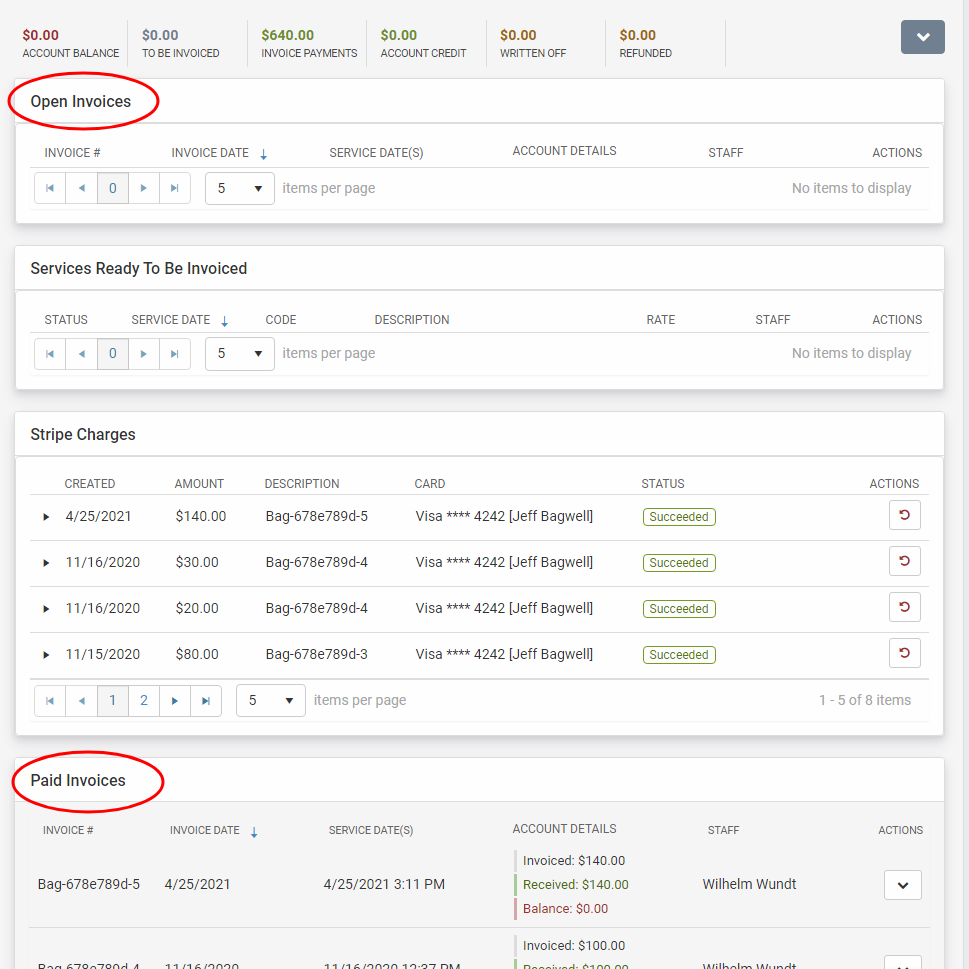Click page 0 in Open Invoices pager
Image resolution: width=969 pixels, height=969 pixels.
point(112,188)
